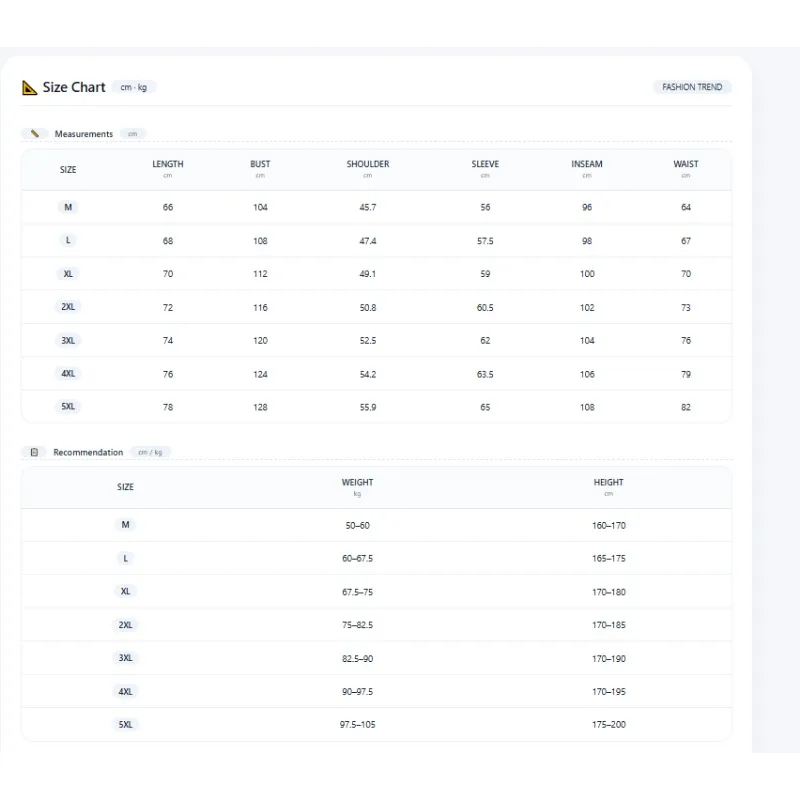Click shoulder value 47.4

pyautogui.click(x=368, y=241)
